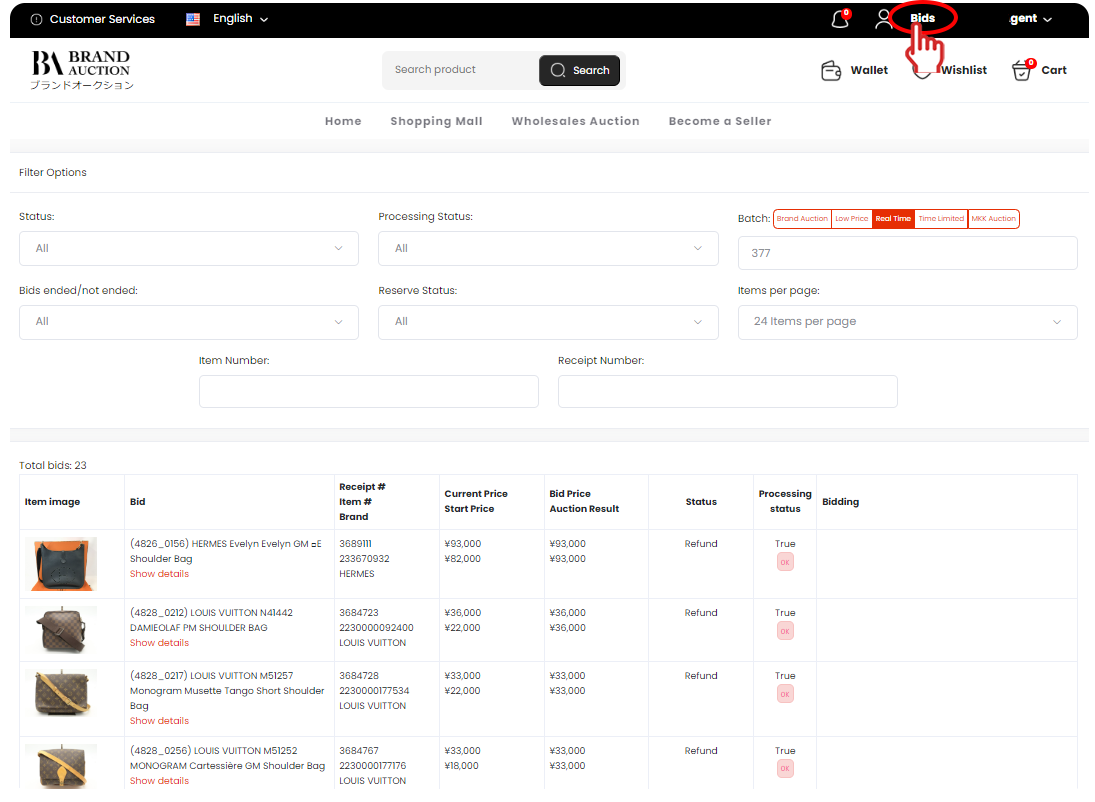
Task: Open the Status dropdown
Action: click(189, 249)
